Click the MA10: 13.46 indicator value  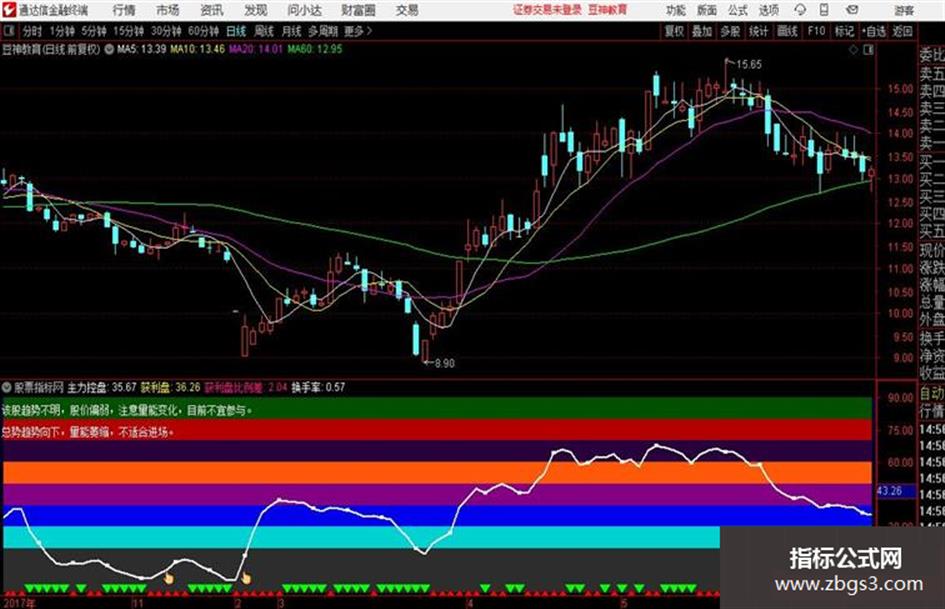coord(198,49)
